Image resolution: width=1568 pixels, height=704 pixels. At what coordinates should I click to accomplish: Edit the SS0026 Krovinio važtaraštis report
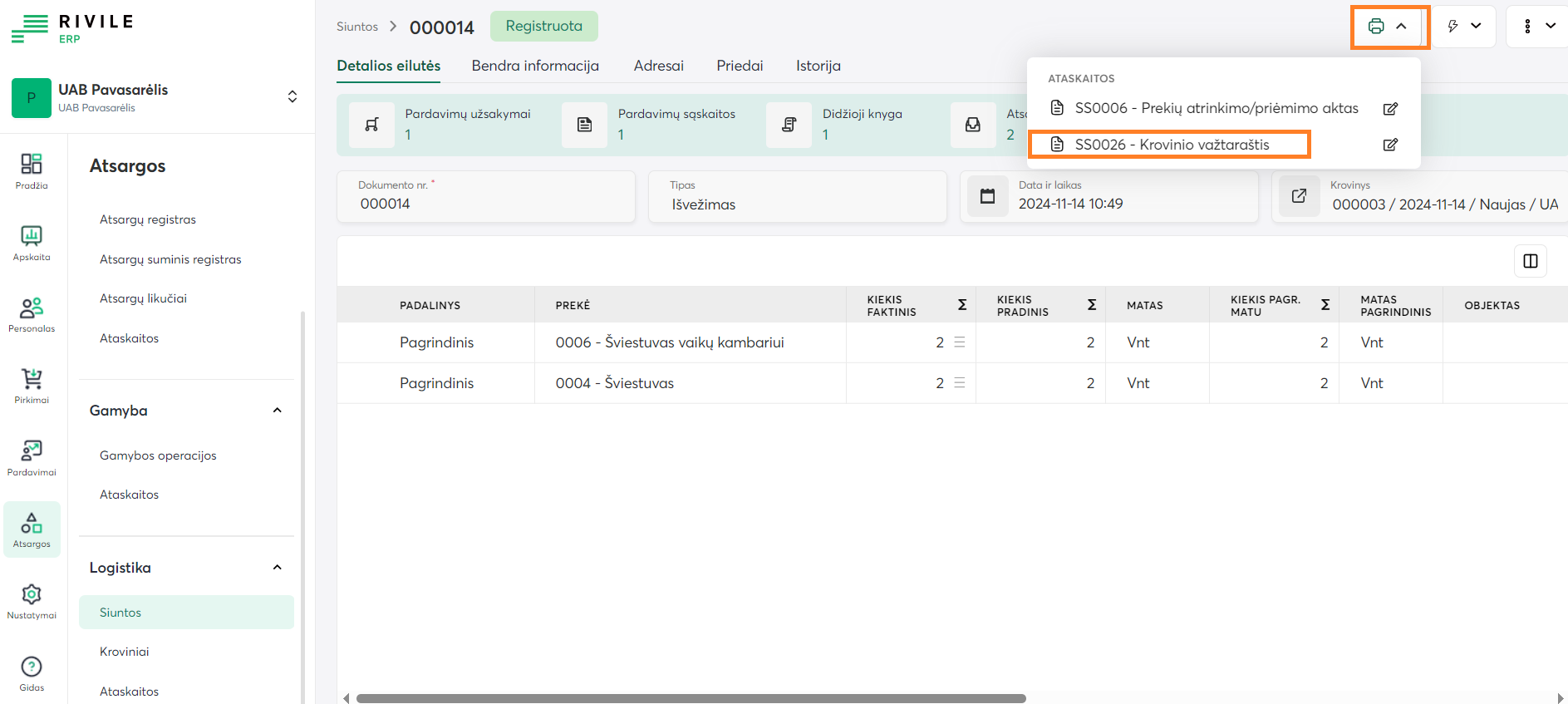point(1390,145)
